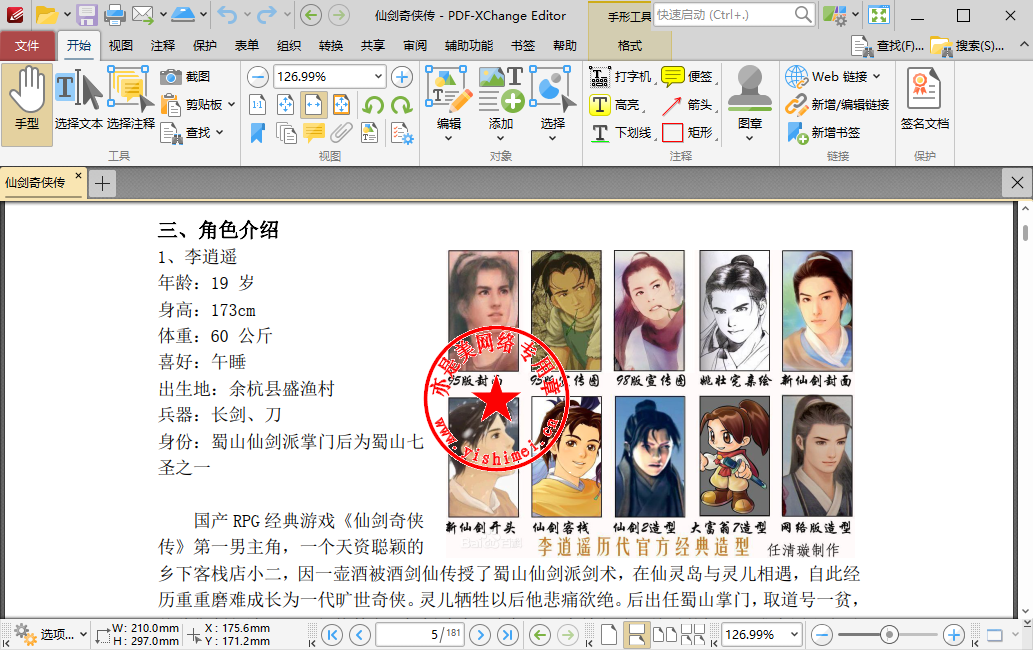Activate the Select Text (选择文本) tool
The height and width of the screenshot is (650, 1033).
(x=78, y=100)
